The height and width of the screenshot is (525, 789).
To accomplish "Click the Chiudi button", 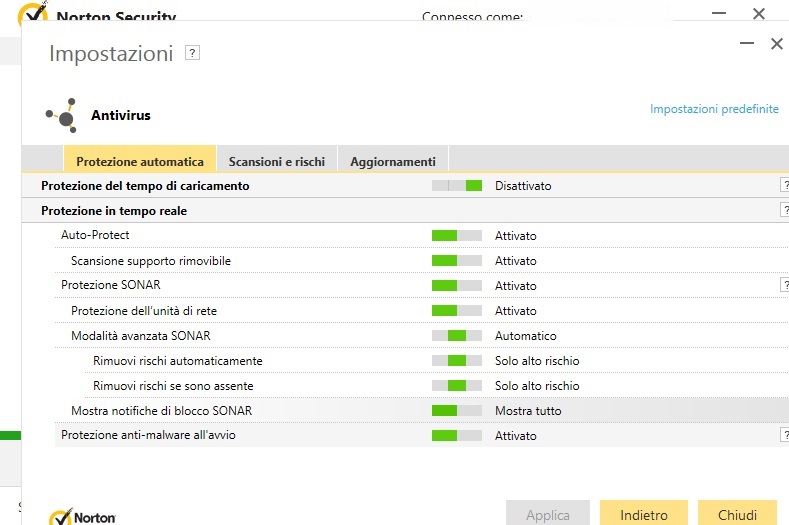I will pyautogui.click(x=737, y=514).
